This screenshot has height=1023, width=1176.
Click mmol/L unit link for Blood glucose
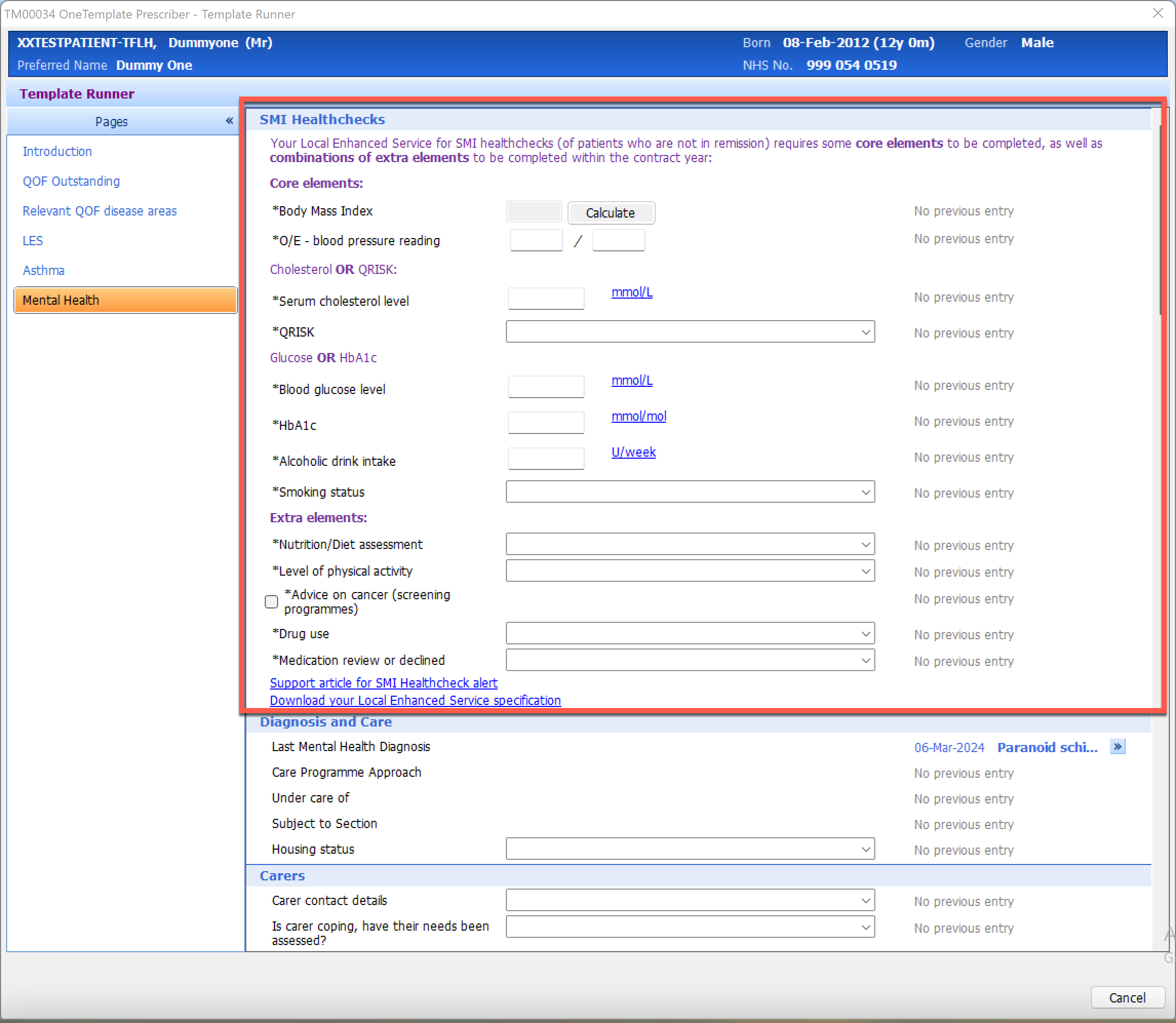tap(632, 381)
